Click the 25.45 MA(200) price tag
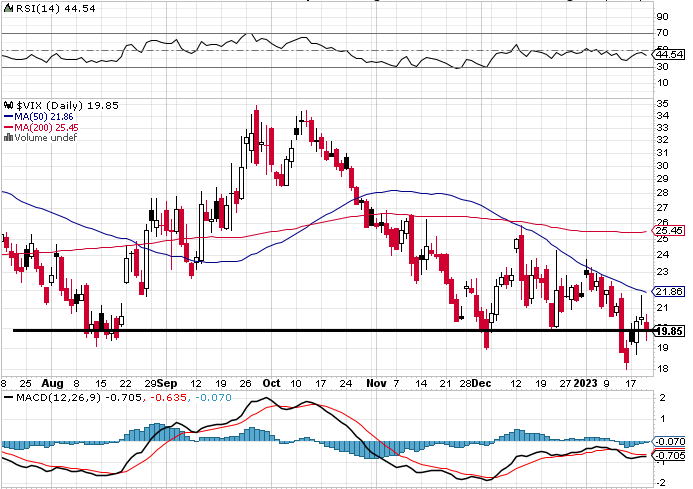The image size is (693, 489). [x=669, y=230]
